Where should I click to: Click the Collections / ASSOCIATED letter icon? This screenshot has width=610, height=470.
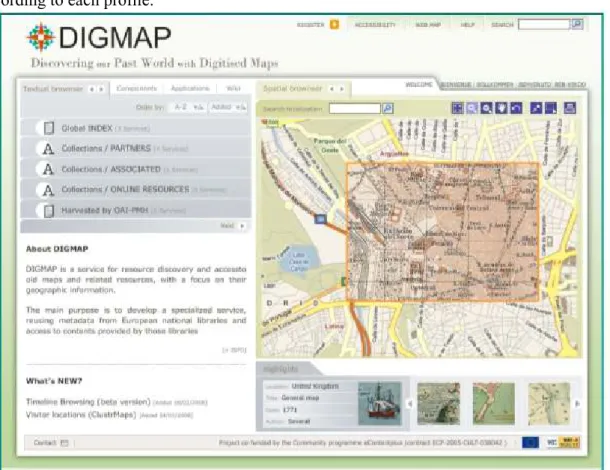coord(48,169)
